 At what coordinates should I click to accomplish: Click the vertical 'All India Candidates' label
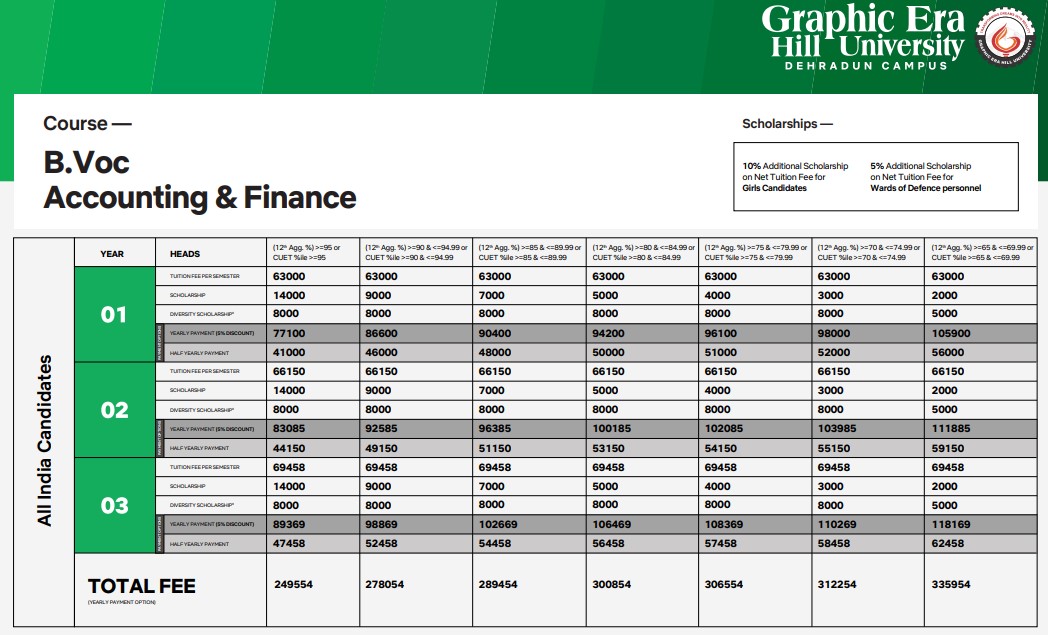click(44, 440)
